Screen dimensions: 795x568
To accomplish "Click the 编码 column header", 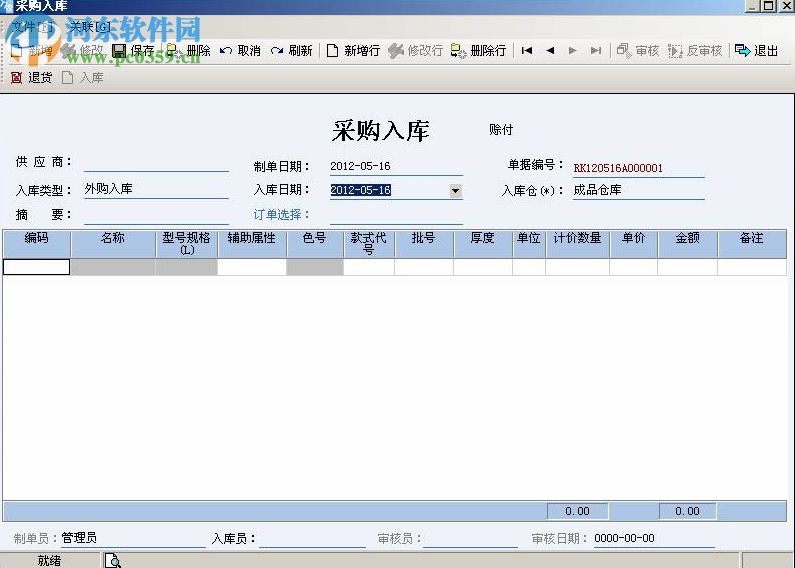I will (37, 243).
